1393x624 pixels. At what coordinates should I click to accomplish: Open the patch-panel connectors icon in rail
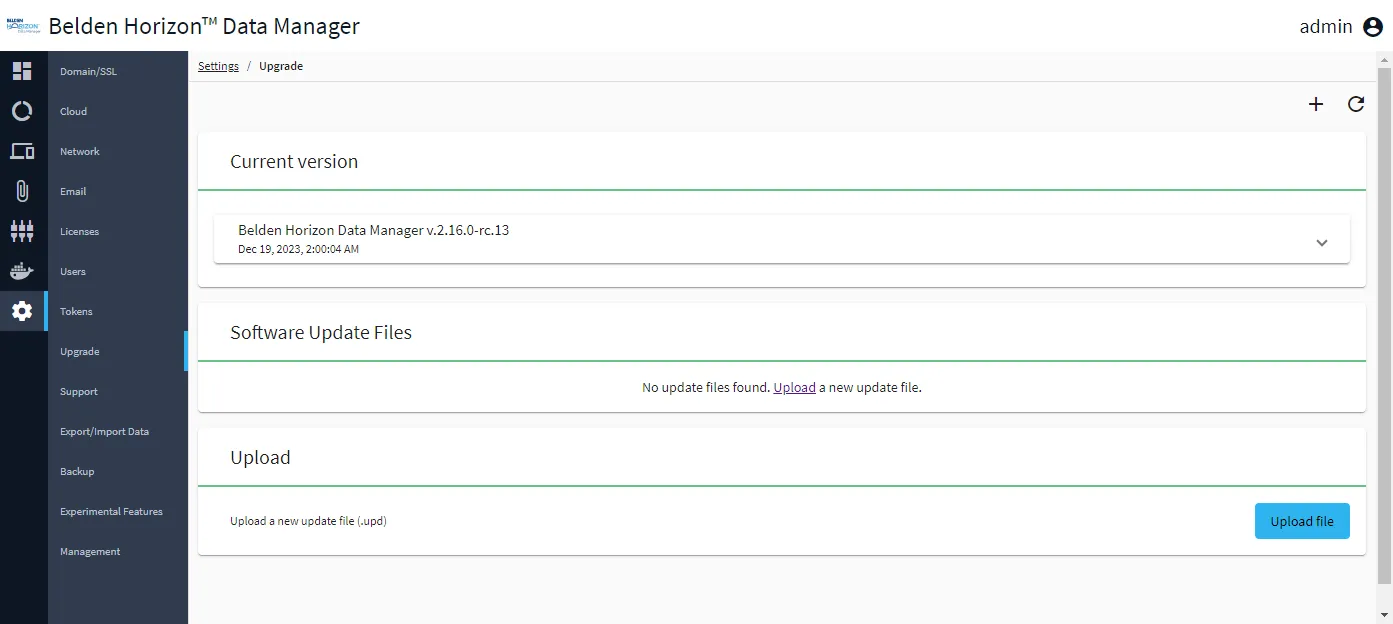22,231
